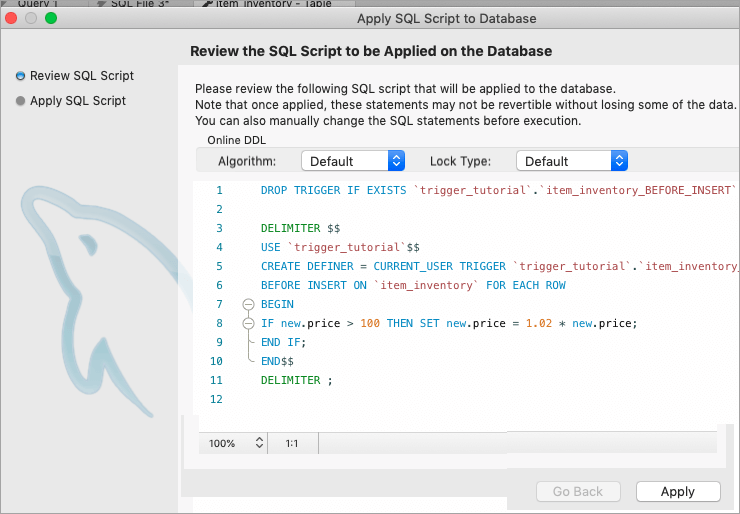Viewport: 740px width, 514px height.
Task: Switch to the SQL File 3 tab
Action: [140, 3]
